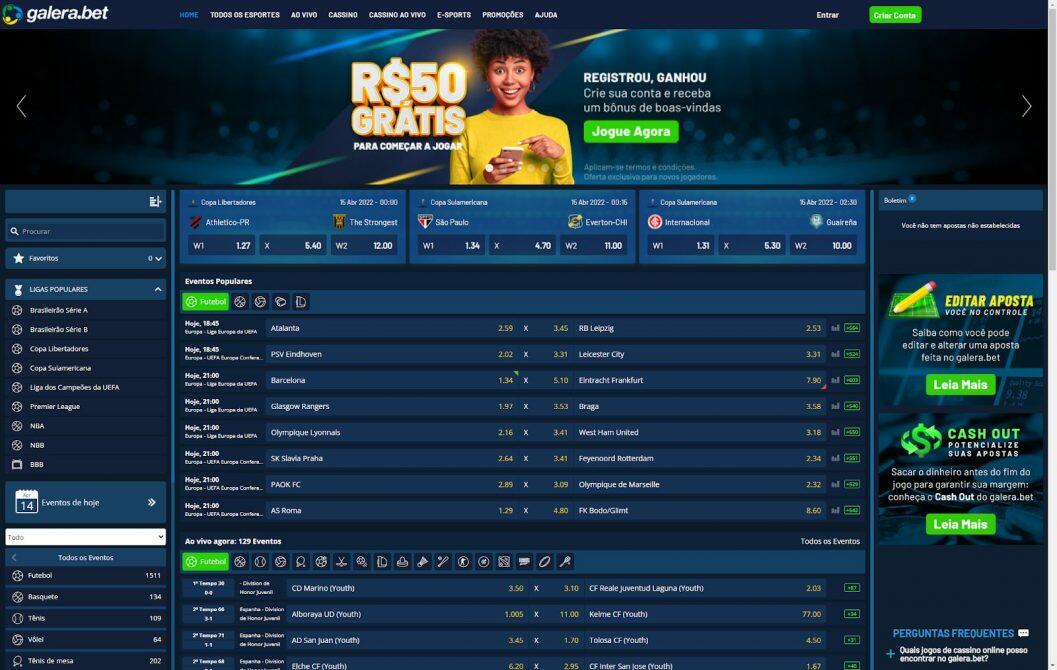Viewport: 1057px width, 670px height.
Task: Open the Eventos de hoje calendar icon
Action: click(26, 502)
